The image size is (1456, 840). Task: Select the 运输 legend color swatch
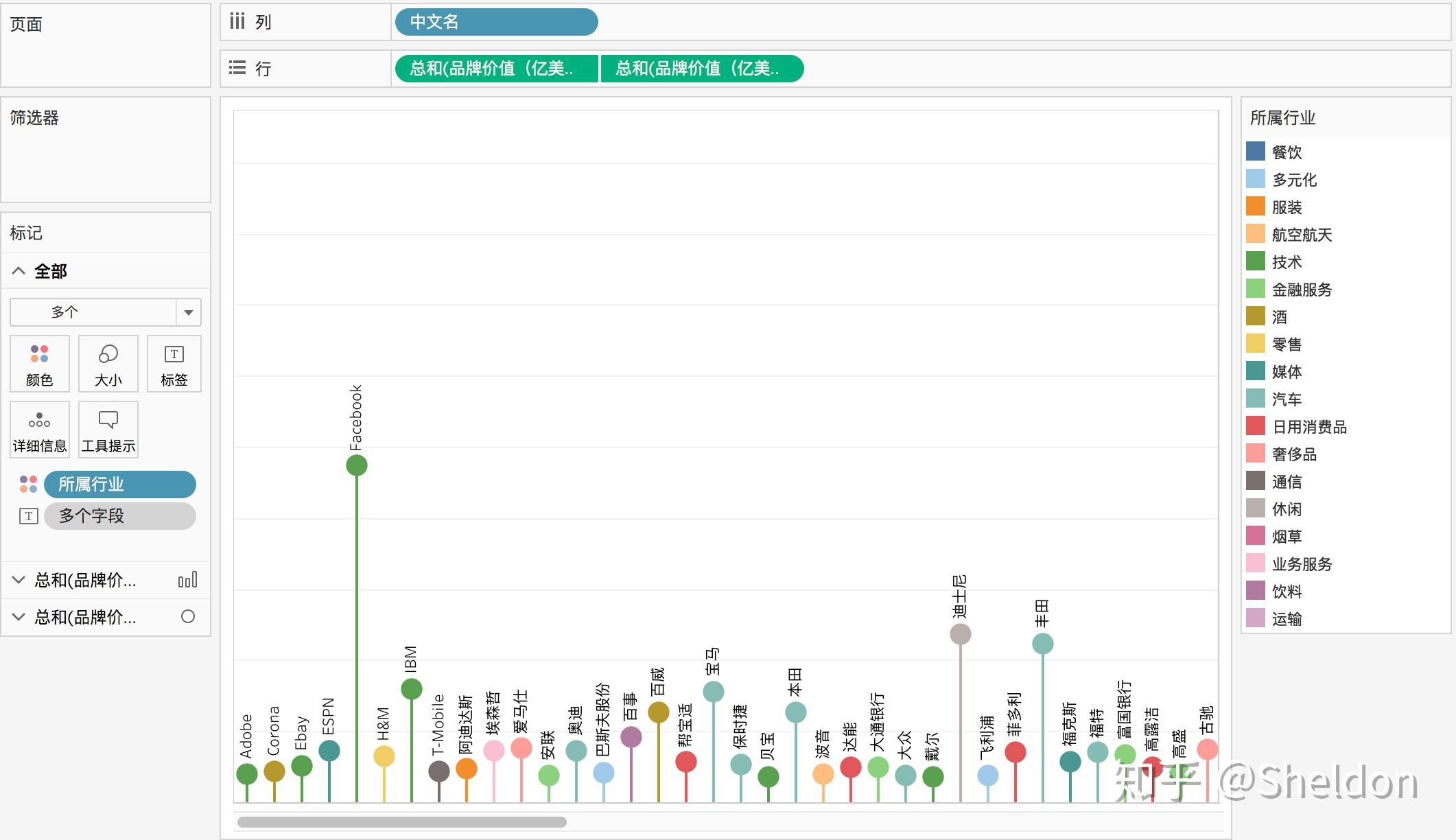tap(1256, 618)
